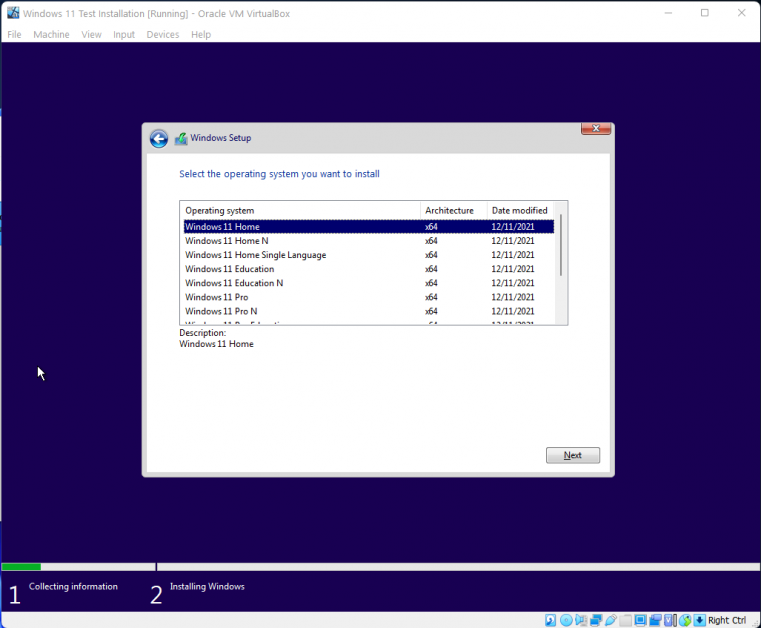Click the USB devices status icon
Image resolution: width=761 pixels, height=628 pixels.
[611, 620]
